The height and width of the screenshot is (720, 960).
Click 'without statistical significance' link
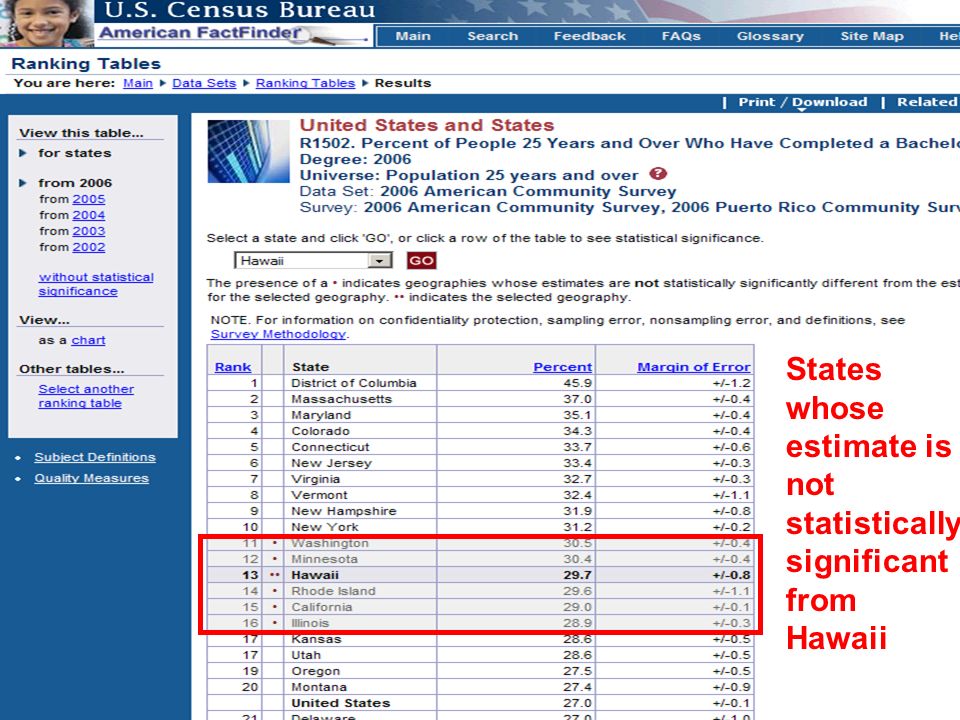(x=96, y=284)
